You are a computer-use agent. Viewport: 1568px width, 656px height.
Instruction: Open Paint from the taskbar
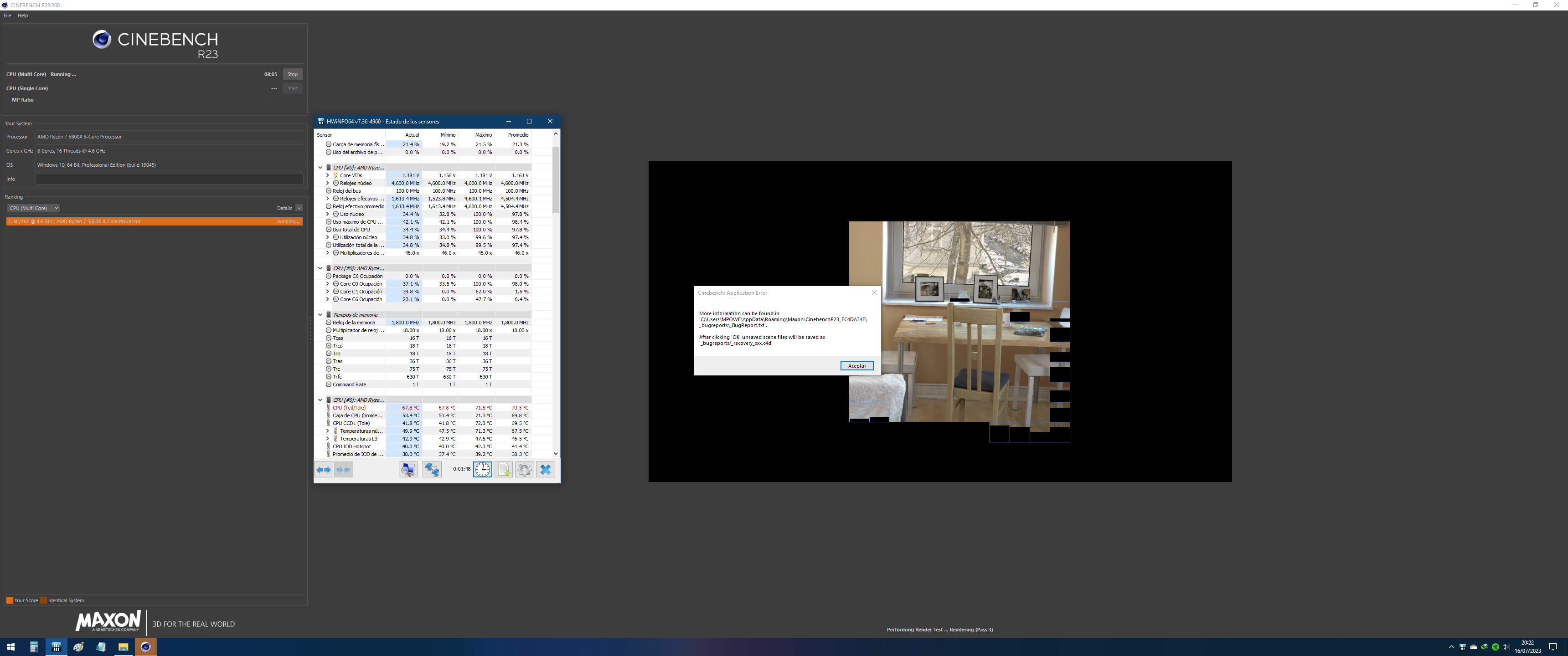[x=78, y=647]
